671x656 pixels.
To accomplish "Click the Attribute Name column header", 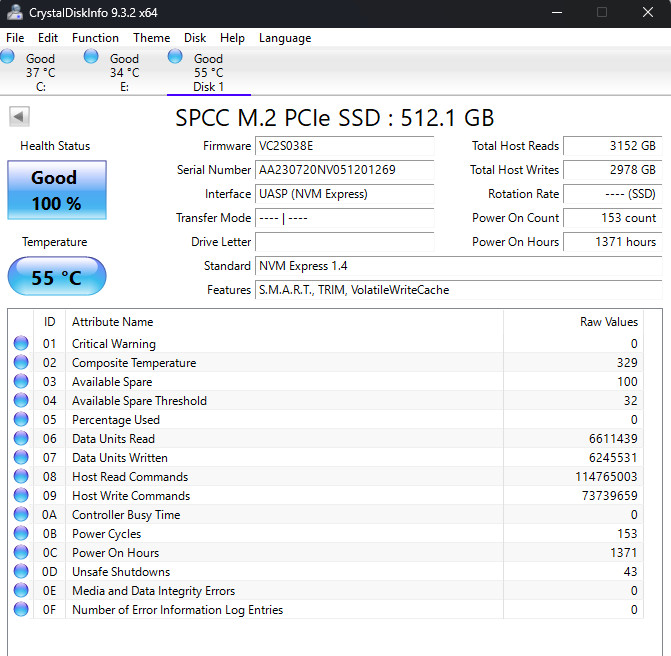I will pos(284,322).
